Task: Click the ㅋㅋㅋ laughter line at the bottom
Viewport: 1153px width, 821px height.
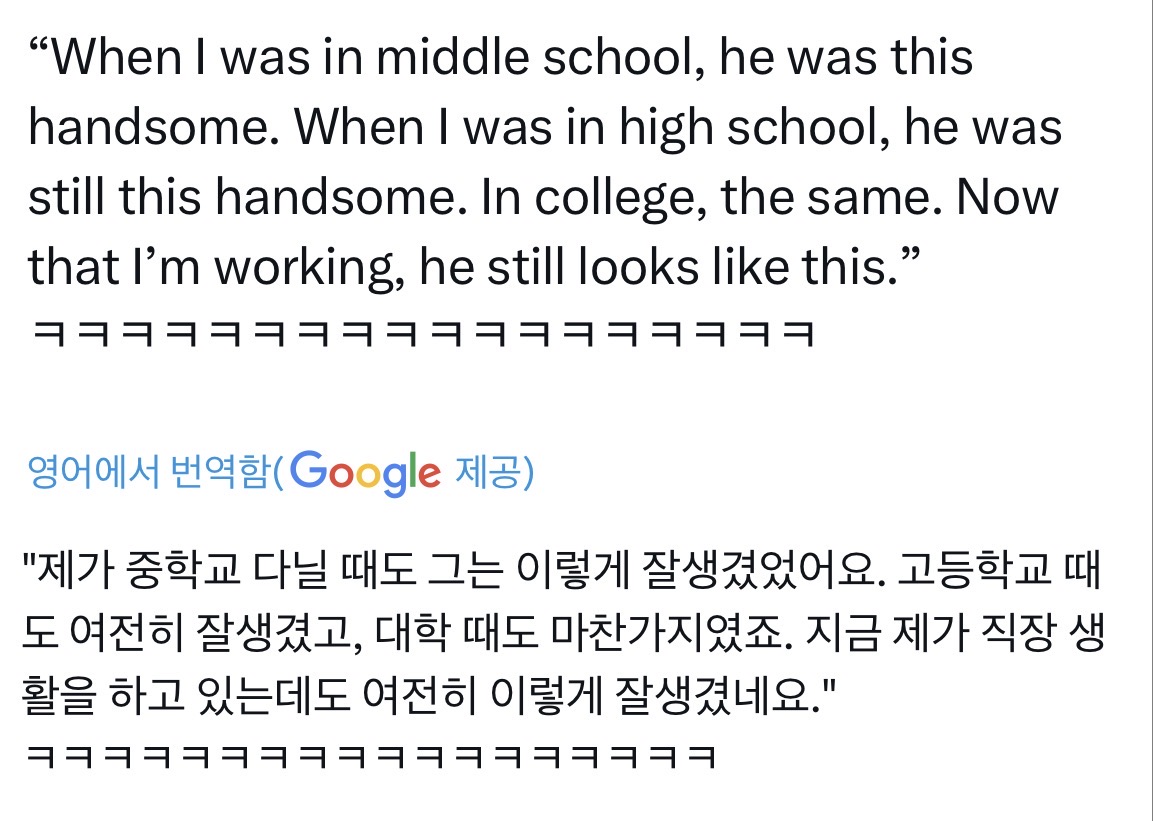Action: pyautogui.click(x=370, y=757)
